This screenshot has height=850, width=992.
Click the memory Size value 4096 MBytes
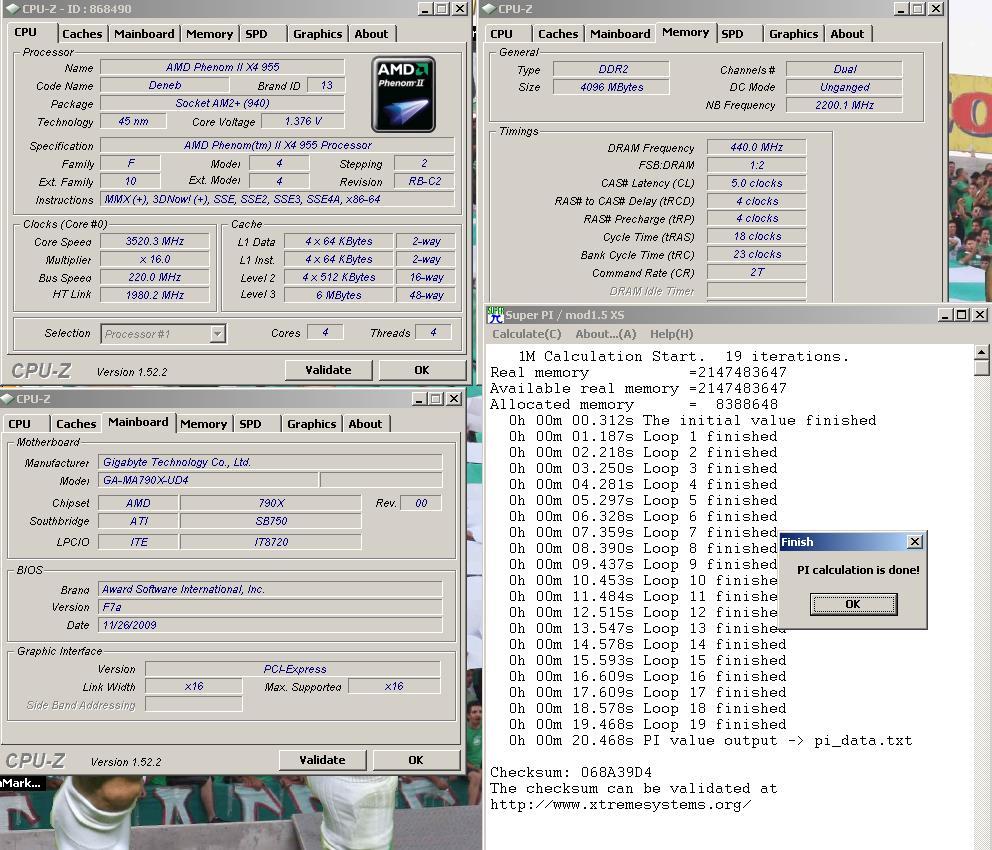click(x=611, y=87)
